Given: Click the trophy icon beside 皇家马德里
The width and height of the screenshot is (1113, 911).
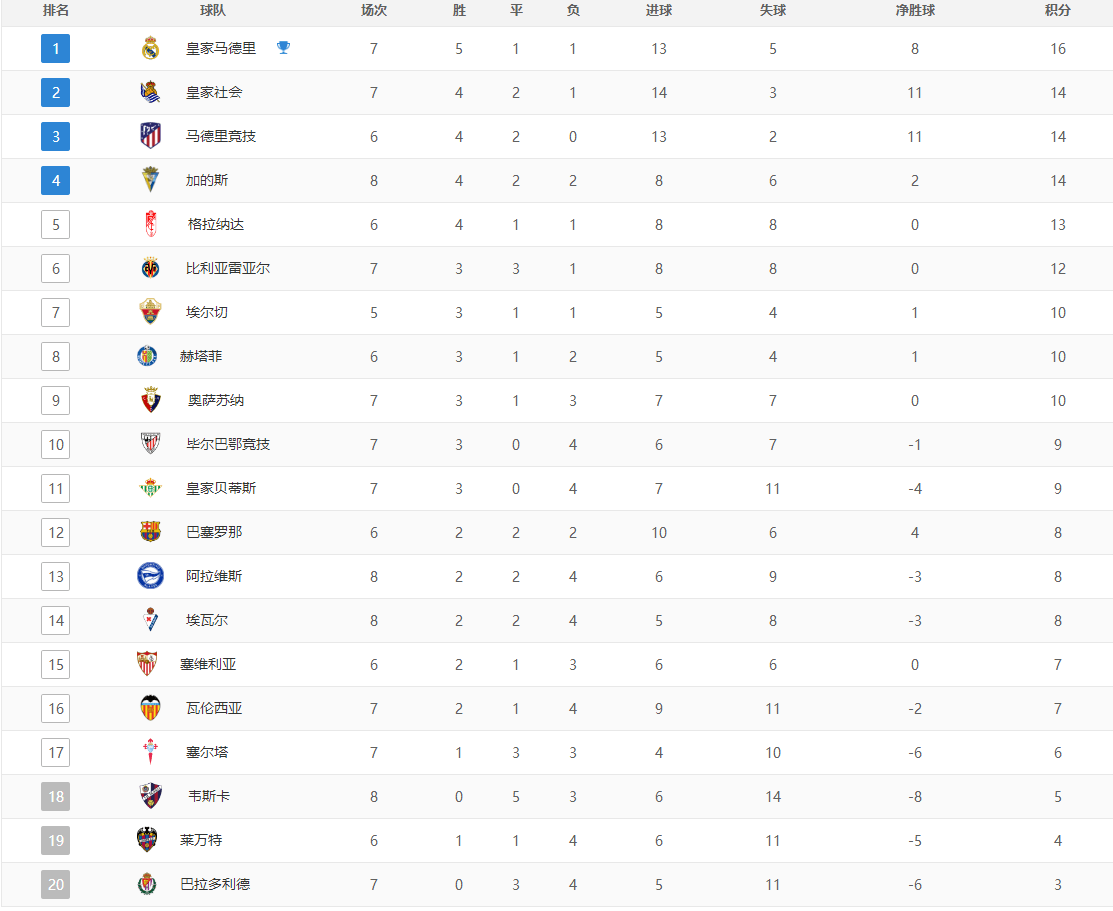Looking at the screenshot, I should 283,48.
